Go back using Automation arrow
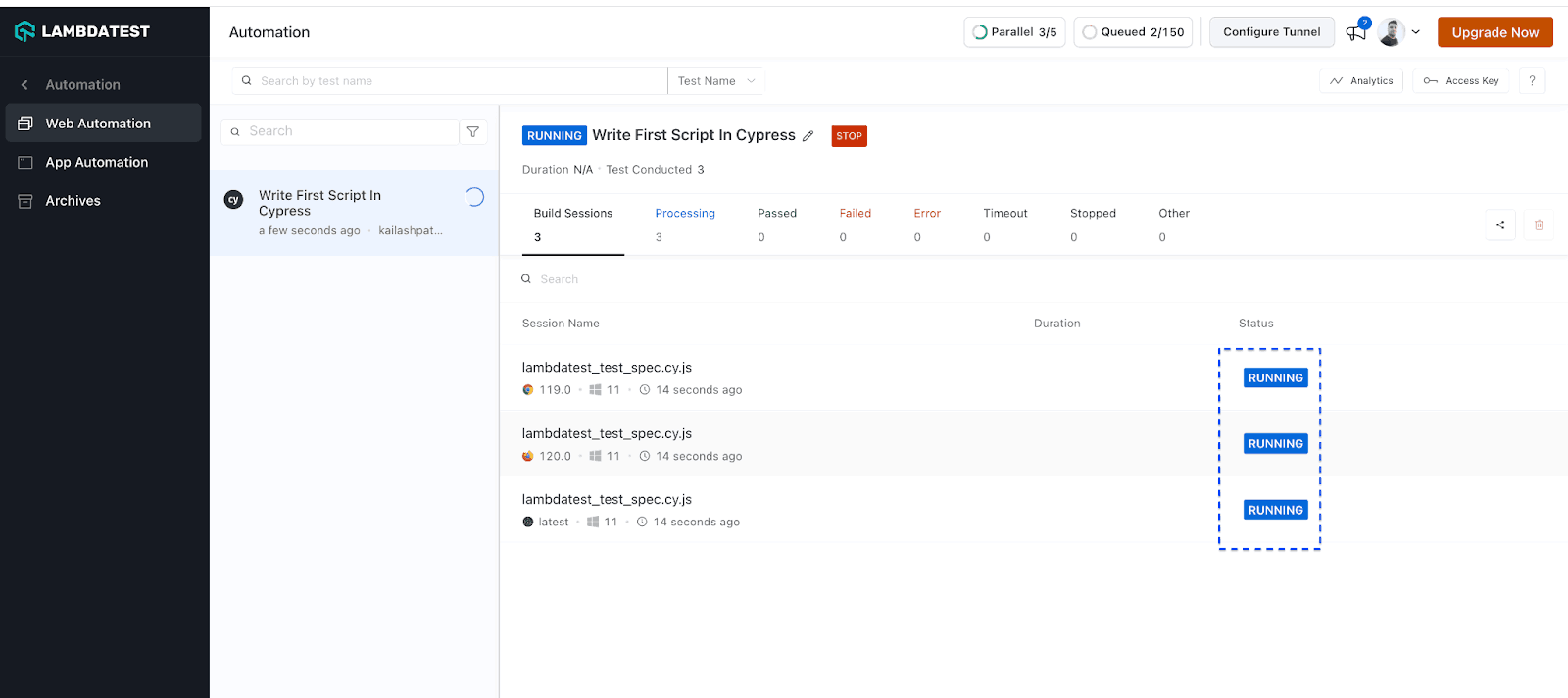Screen dimensions: 1568x698 (25, 85)
